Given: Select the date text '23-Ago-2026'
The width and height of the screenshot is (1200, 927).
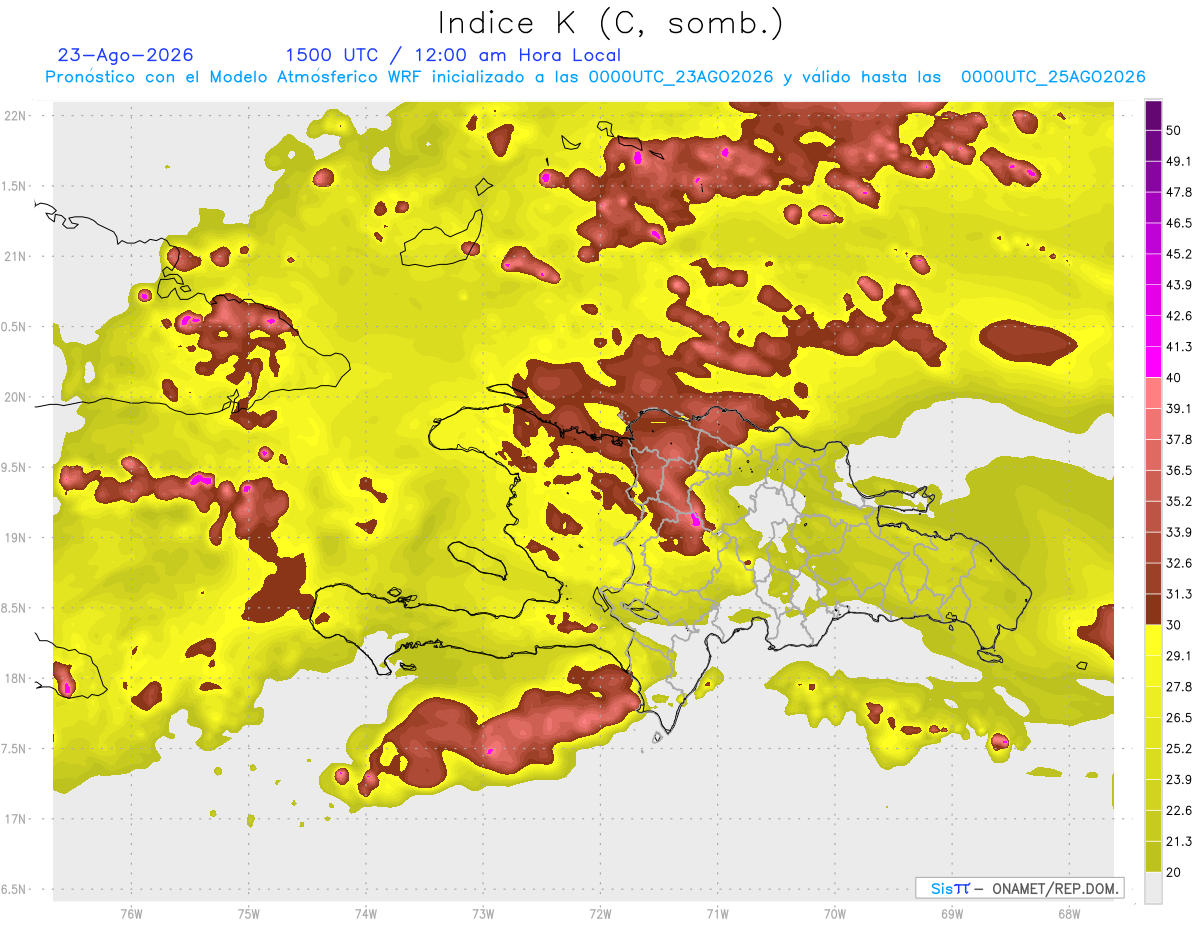Looking at the screenshot, I should click(126, 55).
